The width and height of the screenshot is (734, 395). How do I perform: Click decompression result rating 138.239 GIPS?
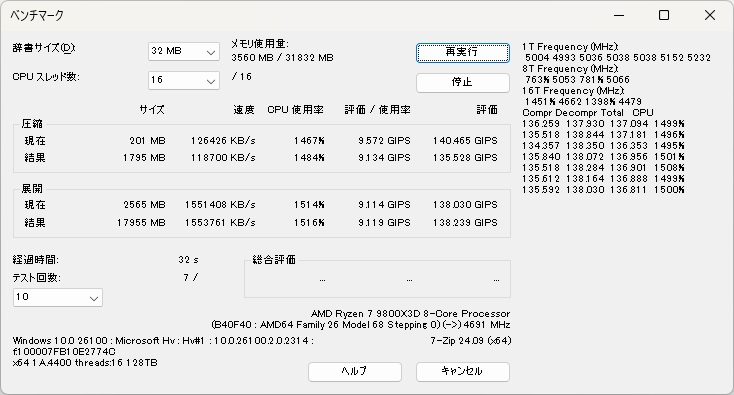click(x=465, y=223)
